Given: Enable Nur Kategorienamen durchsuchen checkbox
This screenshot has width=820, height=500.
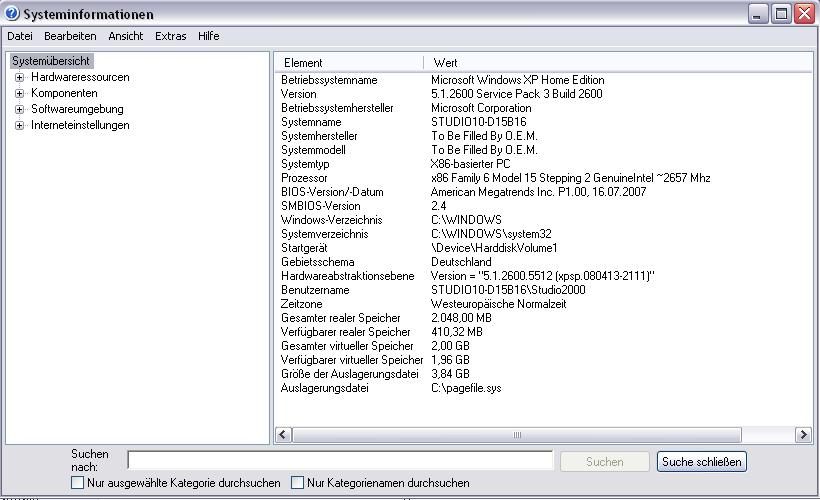Looking at the screenshot, I should click(x=297, y=483).
